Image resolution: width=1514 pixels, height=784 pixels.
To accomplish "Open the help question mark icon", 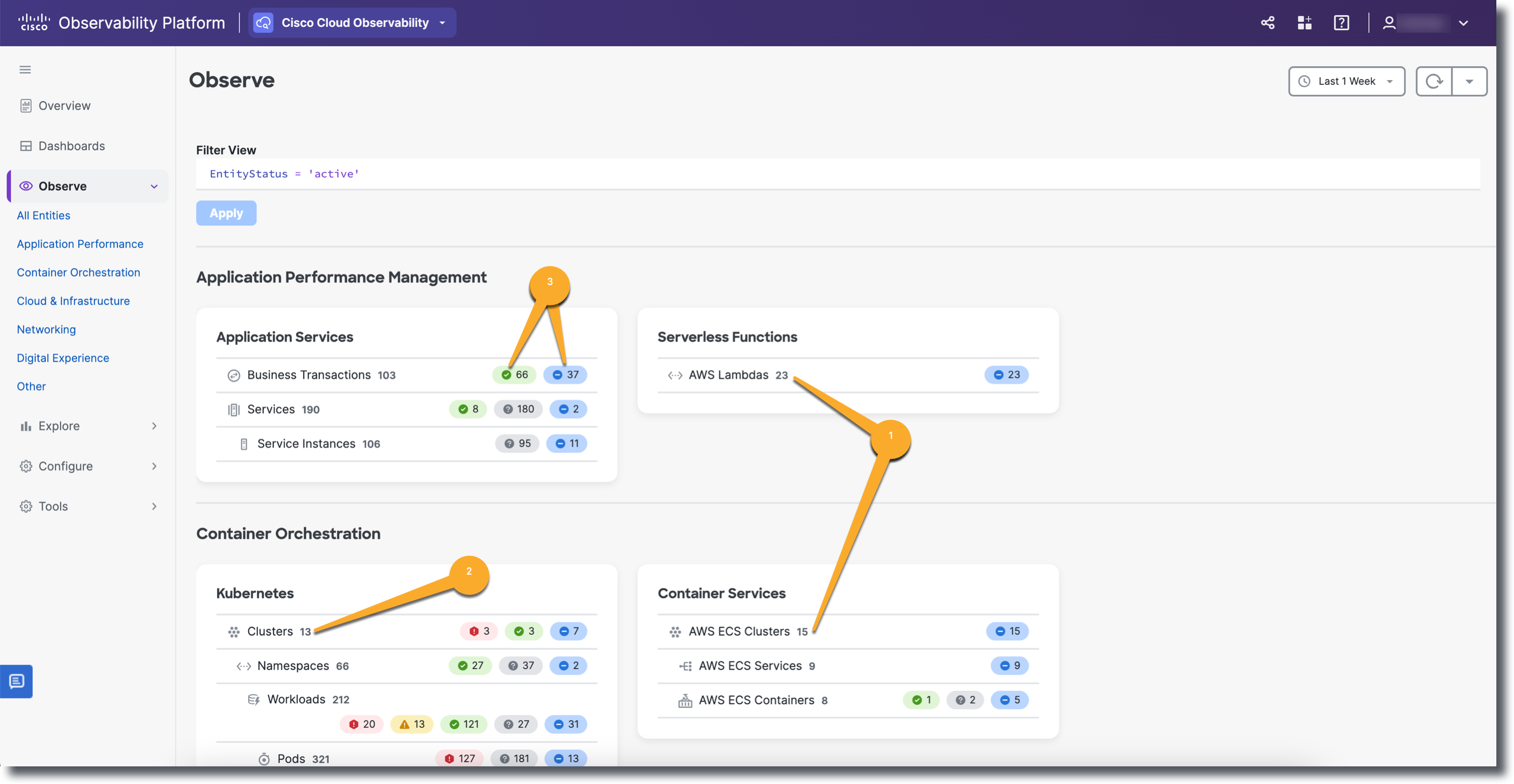I will (x=1341, y=23).
